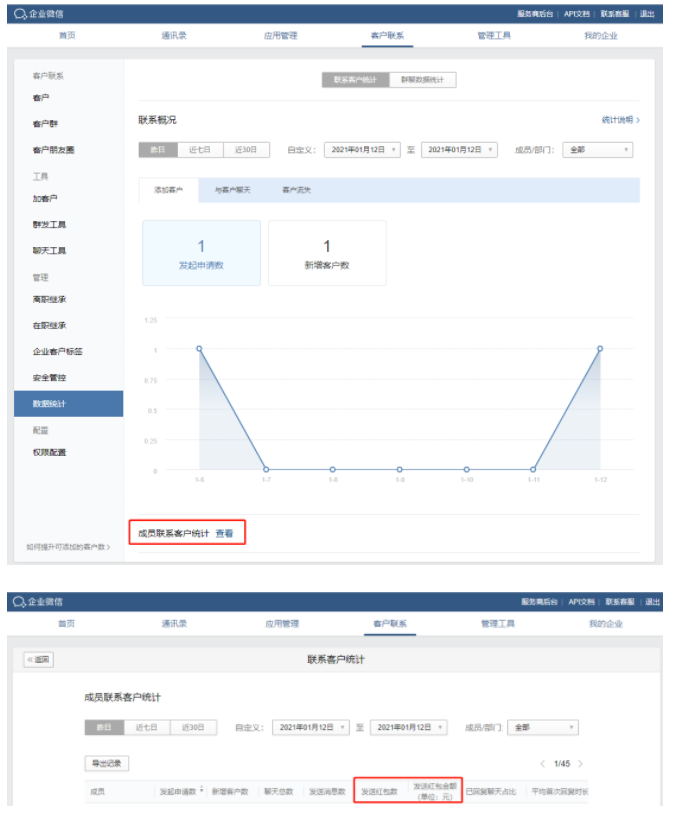Click chart data point for 1-9
Viewport: 674px width, 819px height.
(400, 470)
